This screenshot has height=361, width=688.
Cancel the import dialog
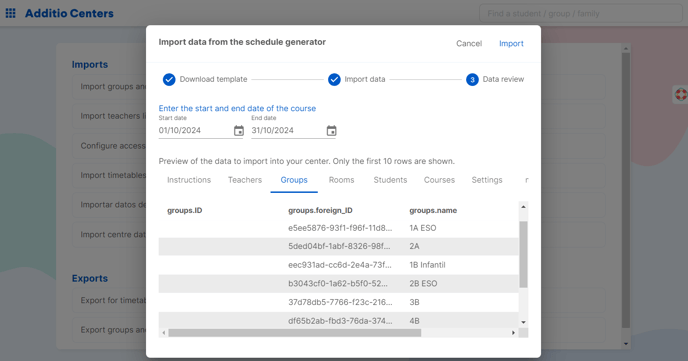coord(469,43)
